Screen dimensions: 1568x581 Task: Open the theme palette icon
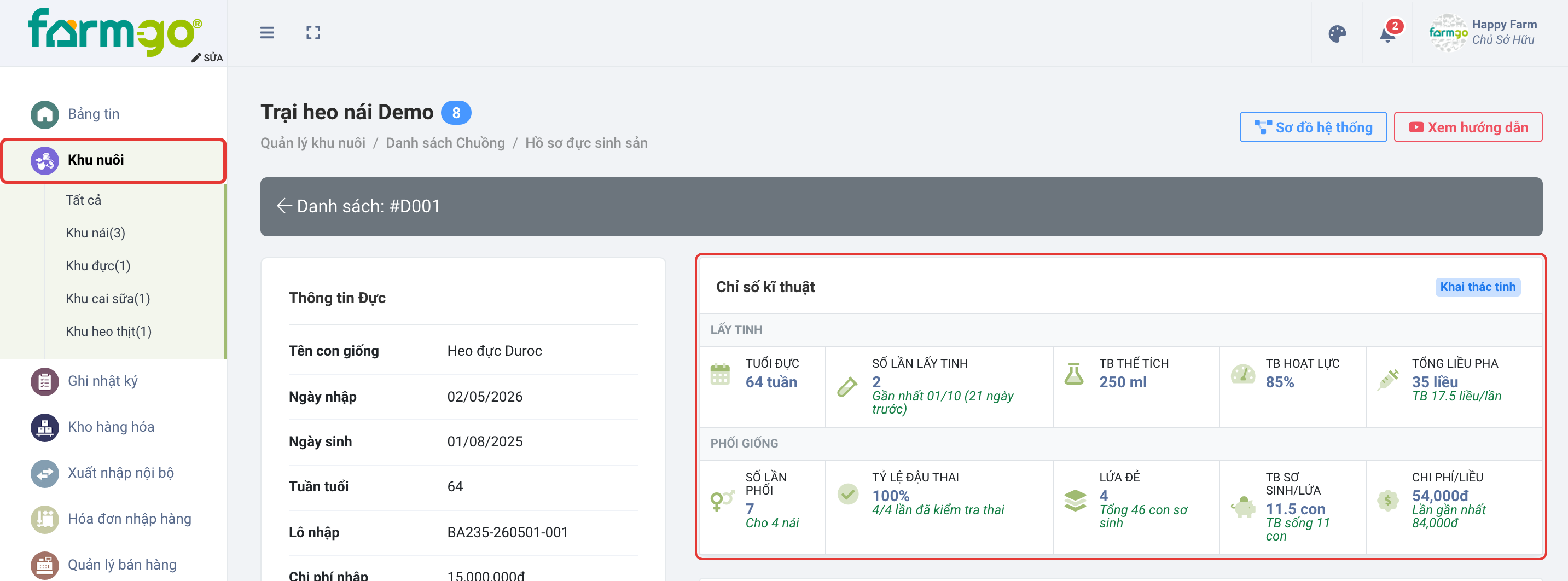click(x=1337, y=34)
